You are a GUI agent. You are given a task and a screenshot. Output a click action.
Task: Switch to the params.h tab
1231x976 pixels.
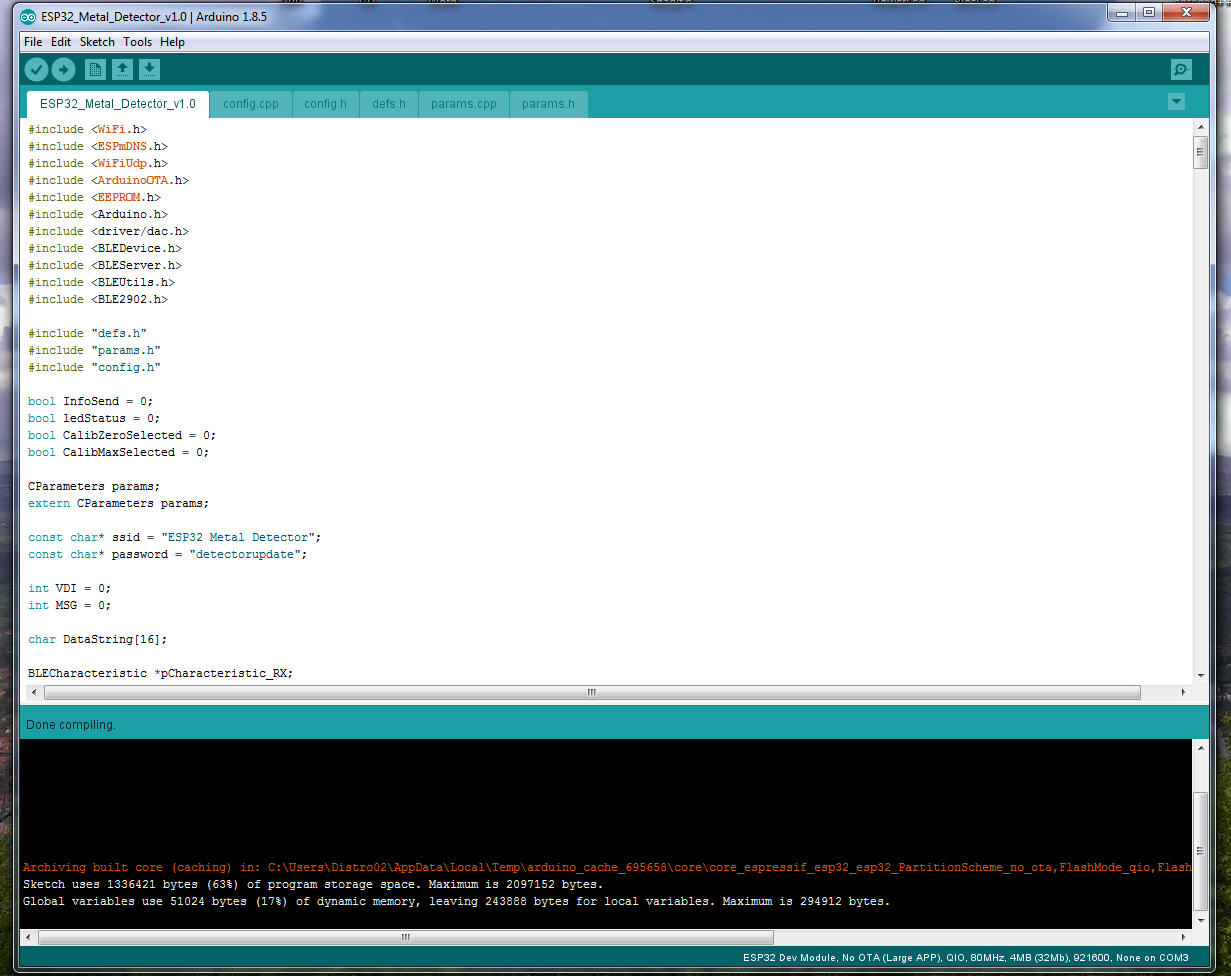[548, 104]
